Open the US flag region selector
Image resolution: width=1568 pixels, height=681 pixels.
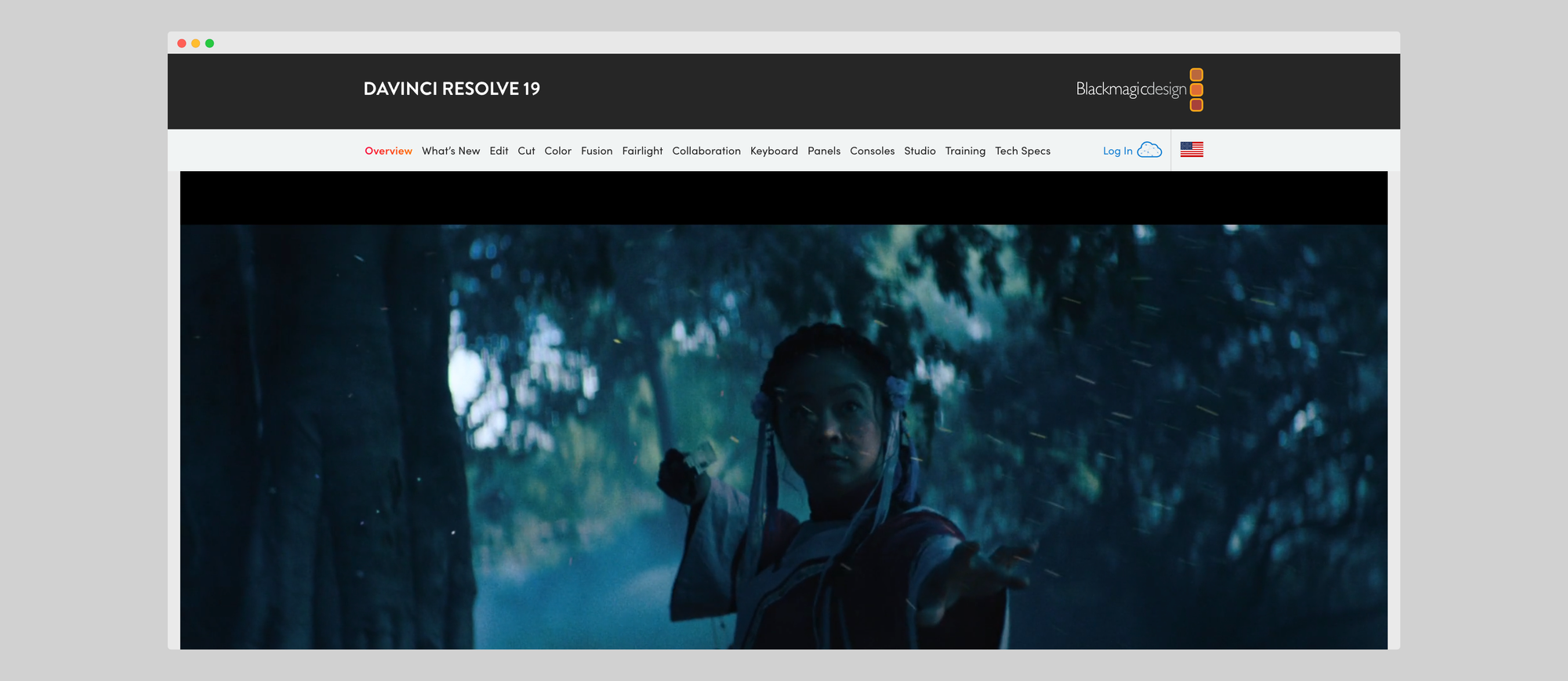click(x=1192, y=149)
